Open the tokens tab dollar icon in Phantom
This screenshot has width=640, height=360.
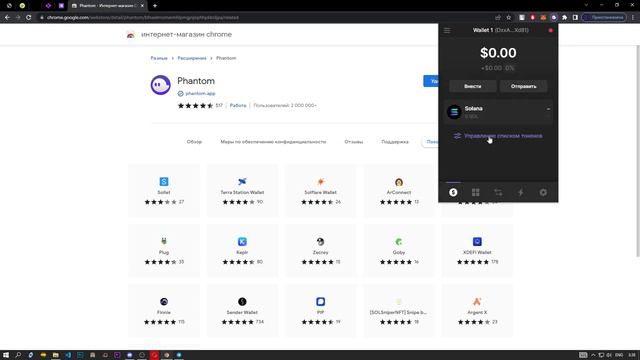[x=453, y=192]
